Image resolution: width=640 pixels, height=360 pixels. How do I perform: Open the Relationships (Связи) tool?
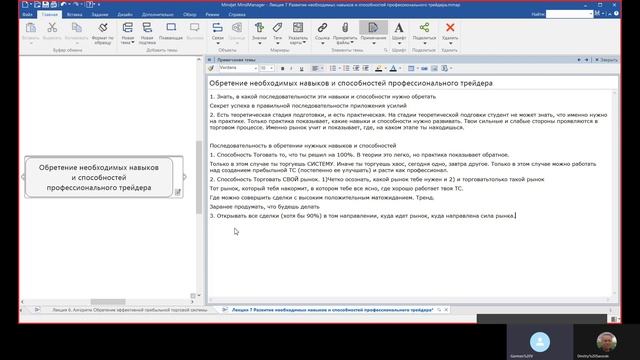pyautogui.click(x=218, y=28)
